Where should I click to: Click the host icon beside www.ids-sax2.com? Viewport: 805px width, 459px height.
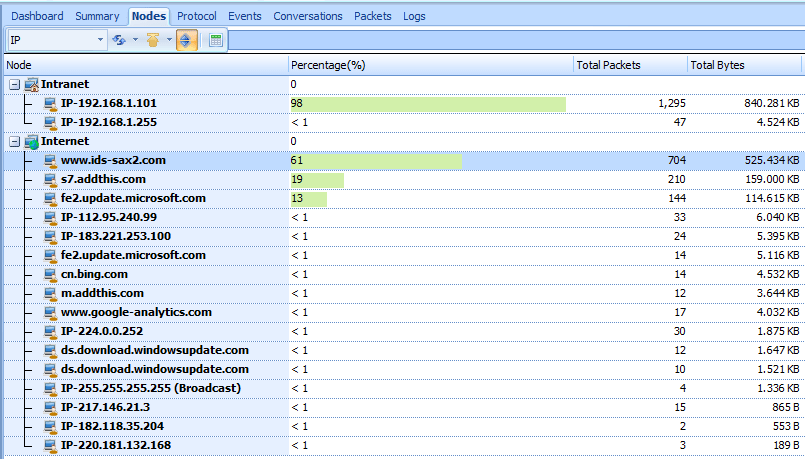click(50, 161)
